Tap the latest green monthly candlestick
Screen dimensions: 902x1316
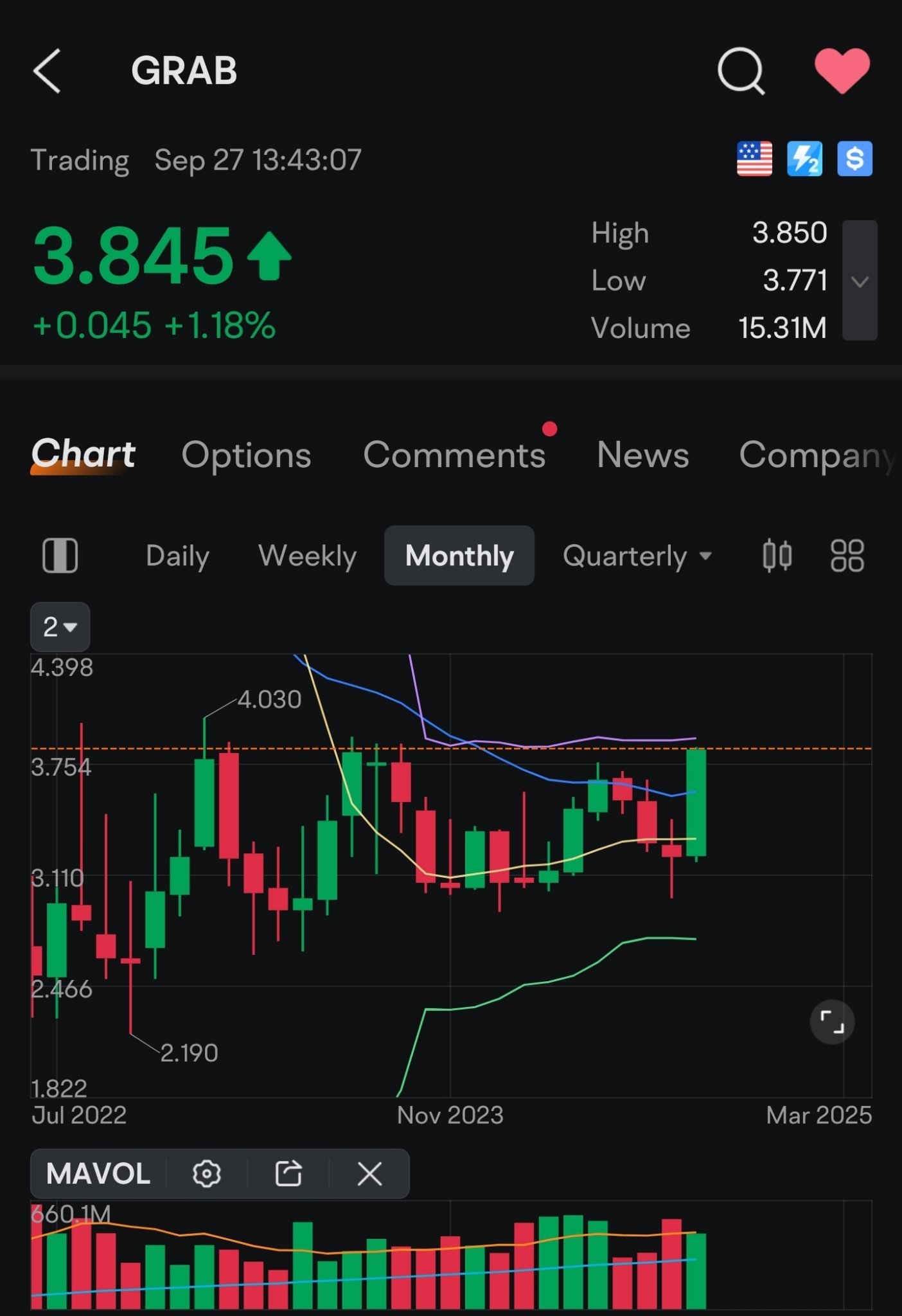point(696,803)
